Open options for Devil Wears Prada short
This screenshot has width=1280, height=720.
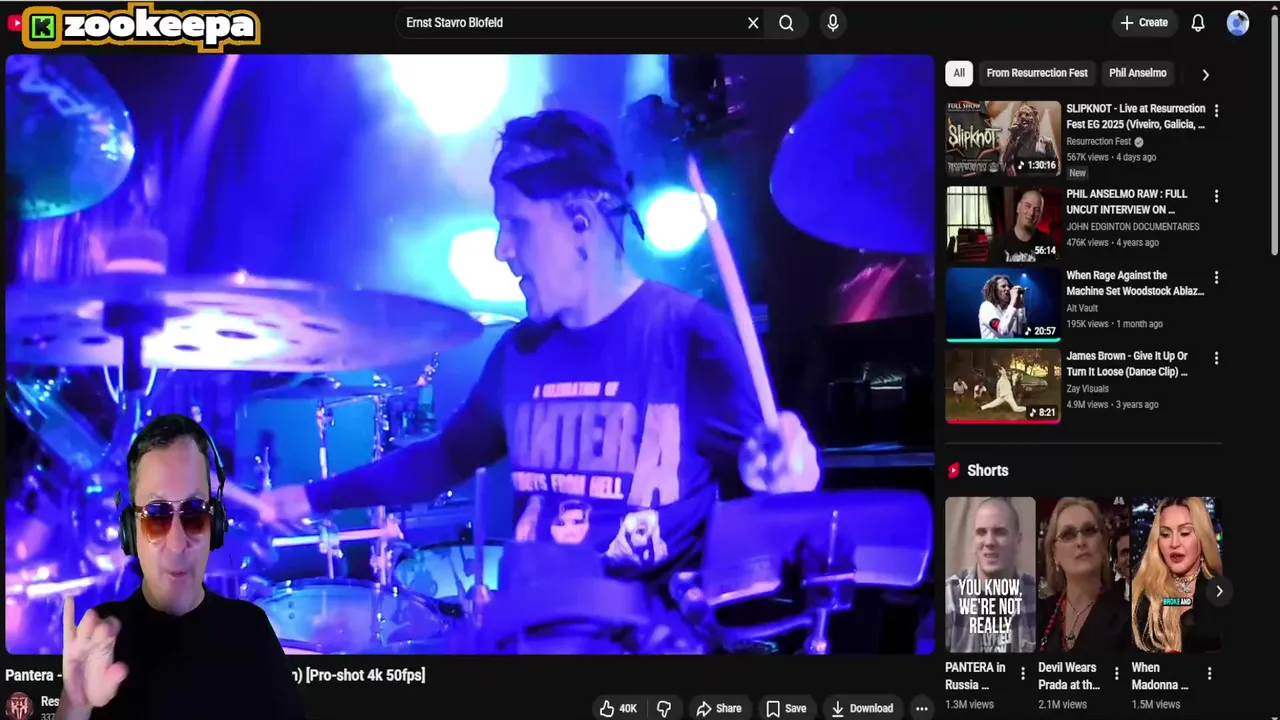[1116, 674]
